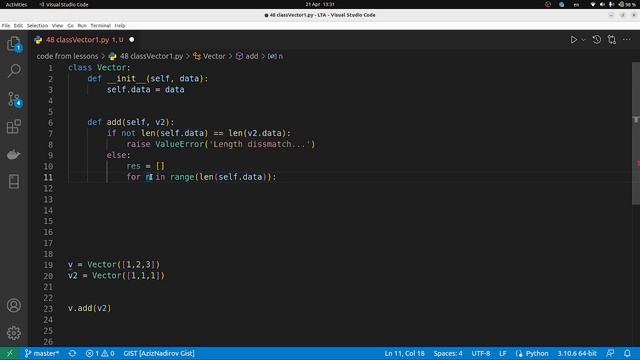Open notifications bell icon
This screenshot has height=360, width=640.
(627, 353)
